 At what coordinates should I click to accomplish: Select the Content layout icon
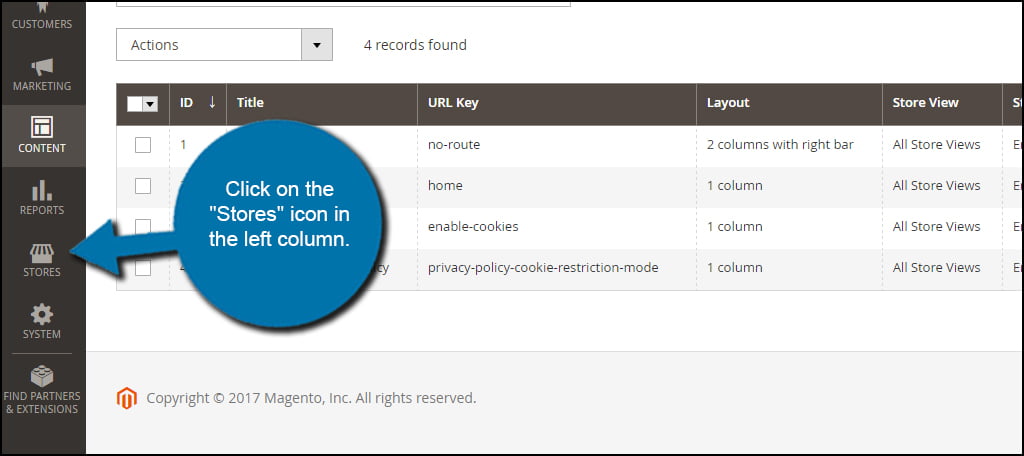coord(42,127)
